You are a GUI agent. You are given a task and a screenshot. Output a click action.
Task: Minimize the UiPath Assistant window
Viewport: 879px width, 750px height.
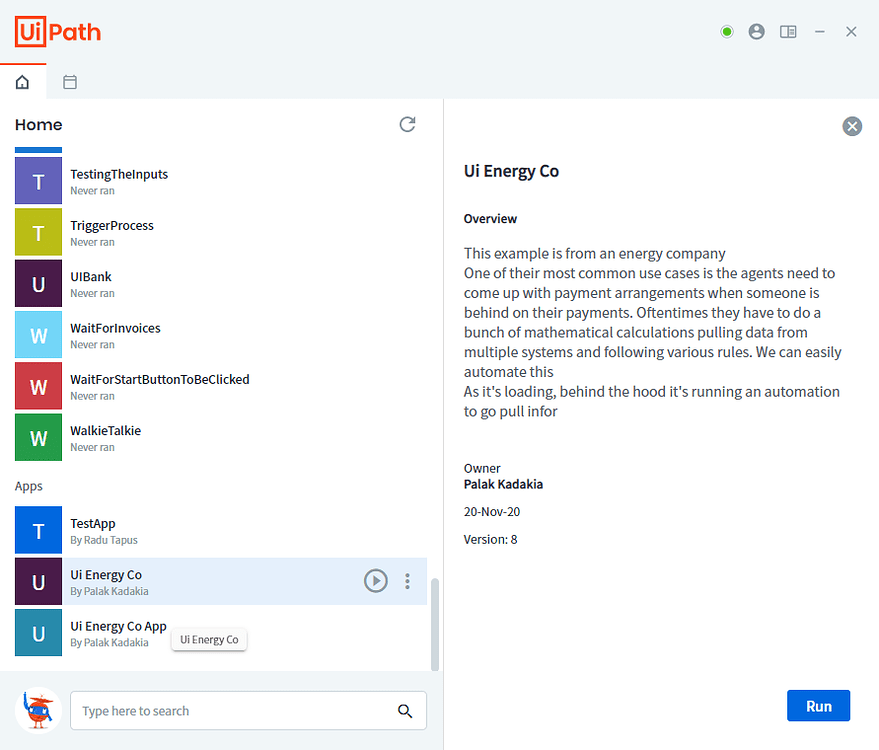click(x=820, y=32)
